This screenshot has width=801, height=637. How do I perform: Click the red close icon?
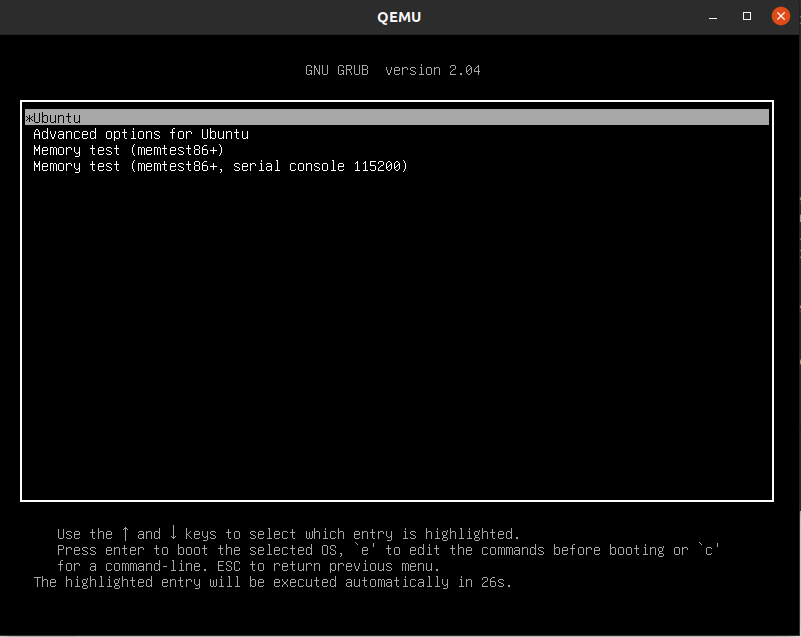tap(779, 16)
